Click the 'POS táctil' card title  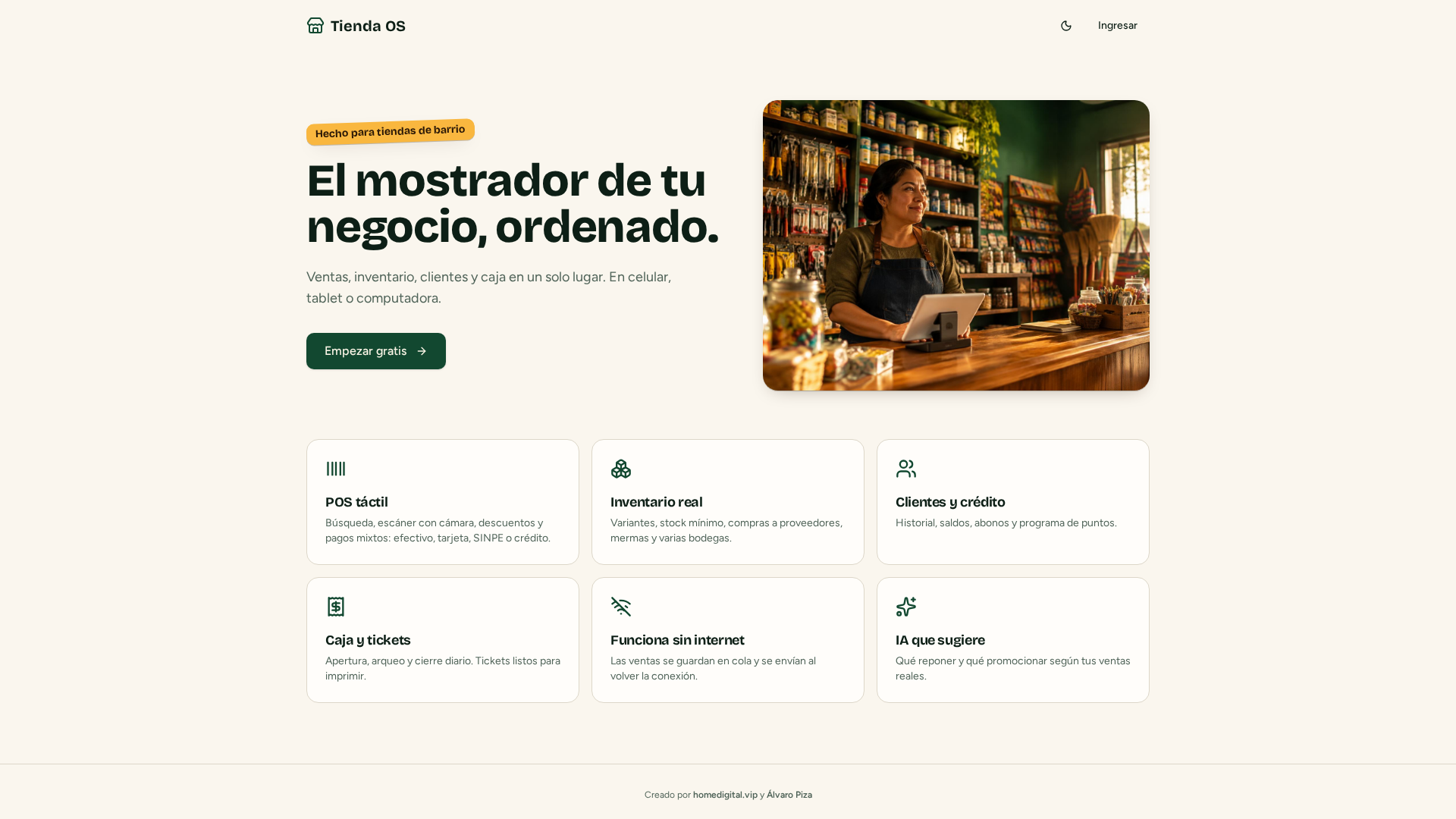click(356, 502)
